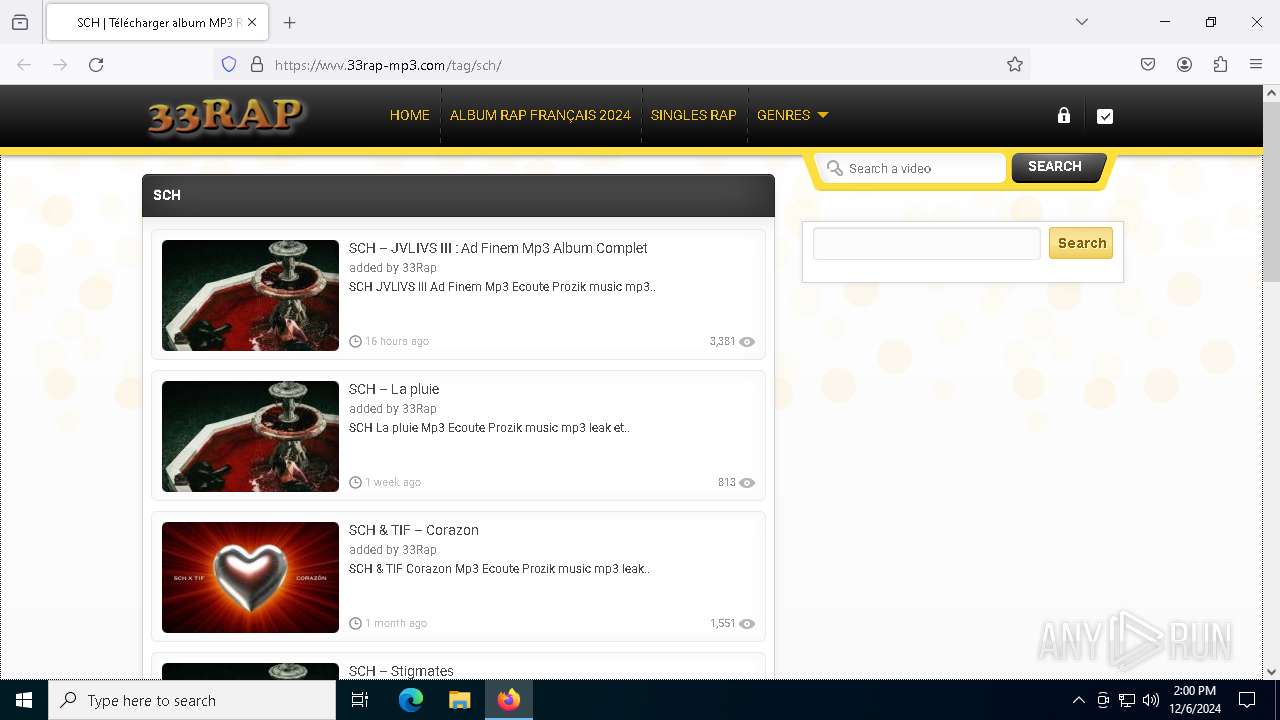Open the SCH – Stigmates link
The image size is (1280, 720).
pos(401,671)
